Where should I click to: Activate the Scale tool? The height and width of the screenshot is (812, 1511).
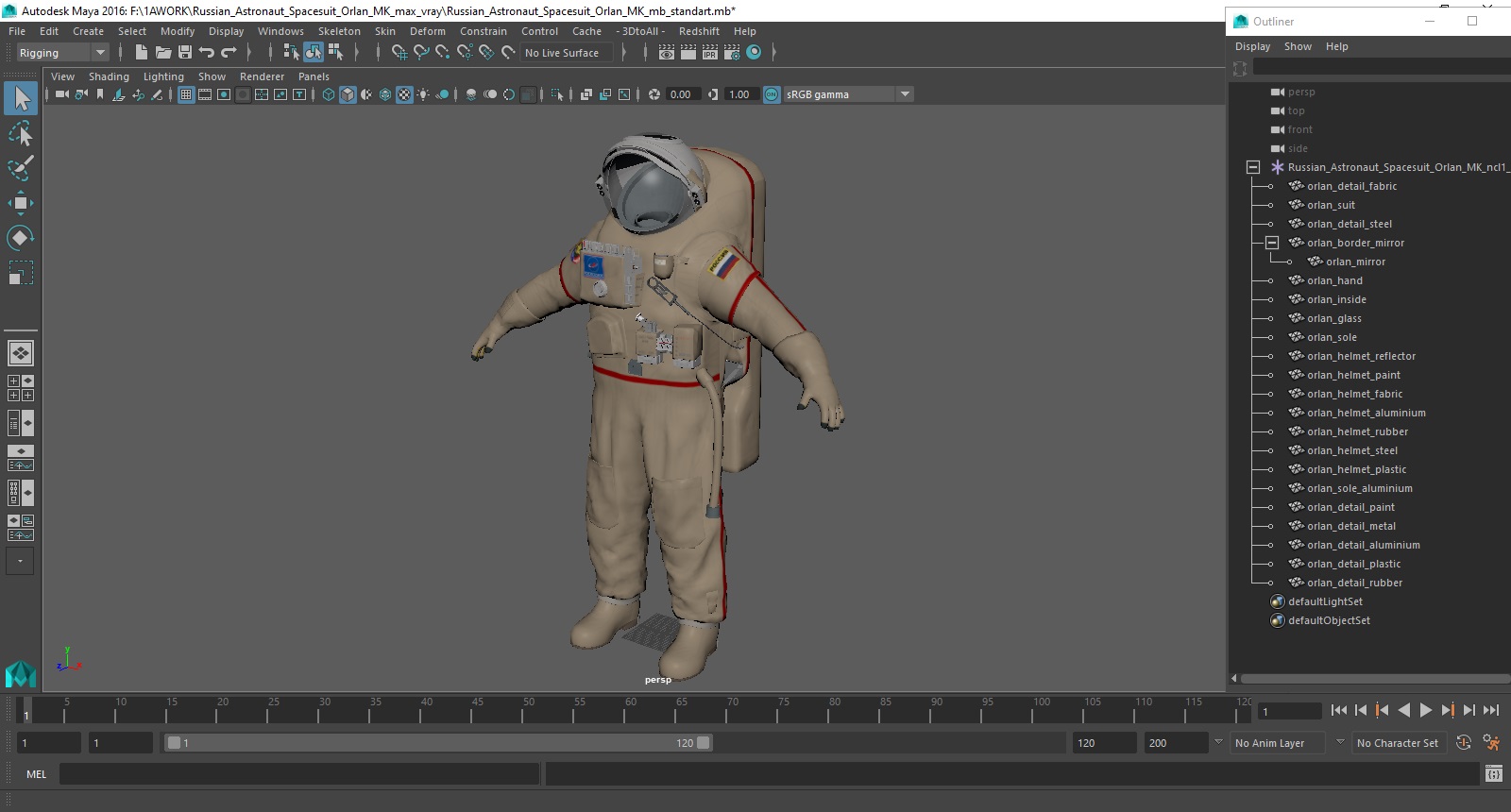(21, 273)
